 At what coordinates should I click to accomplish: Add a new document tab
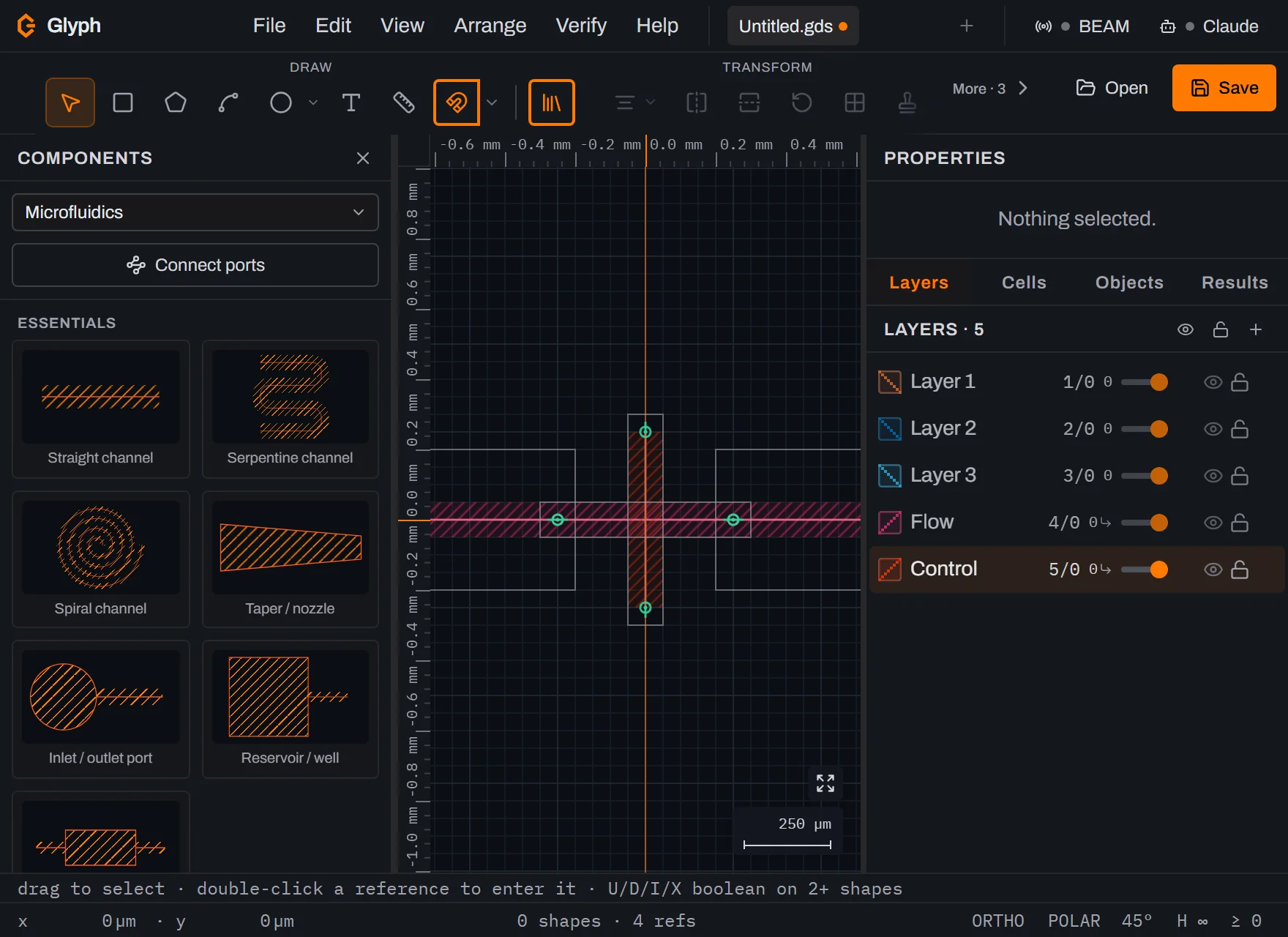pyautogui.click(x=967, y=26)
